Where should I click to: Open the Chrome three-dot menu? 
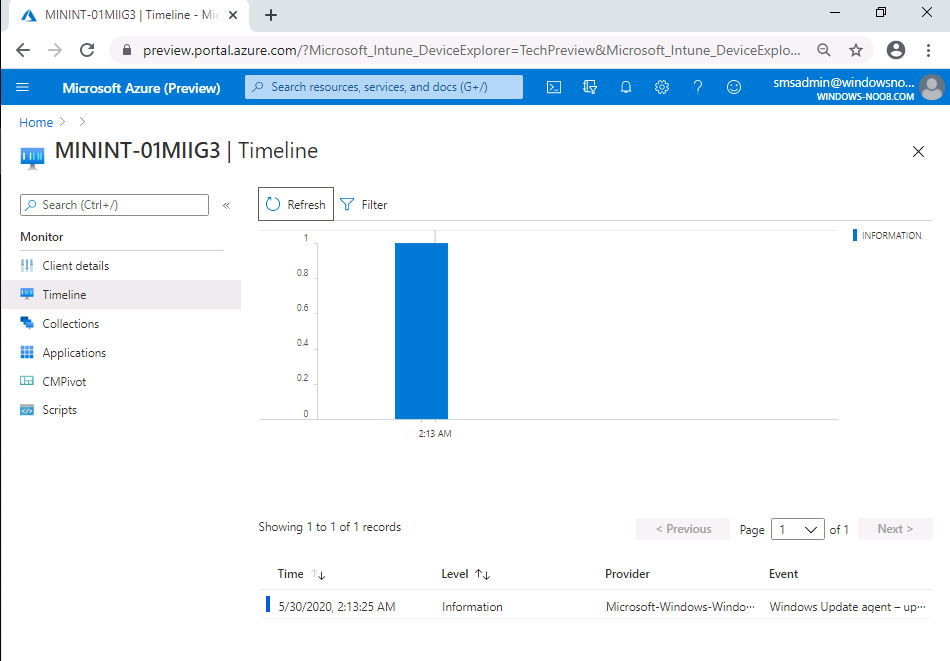point(928,50)
